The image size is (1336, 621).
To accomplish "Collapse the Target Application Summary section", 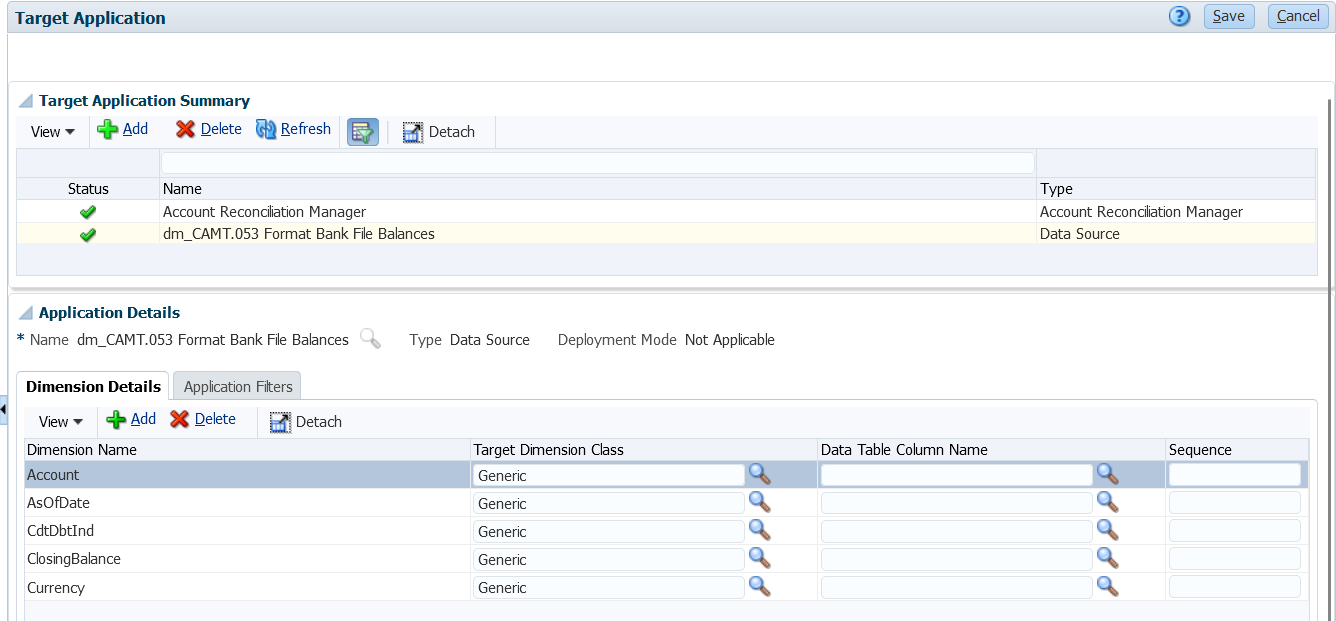I will (x=26, y=101).
